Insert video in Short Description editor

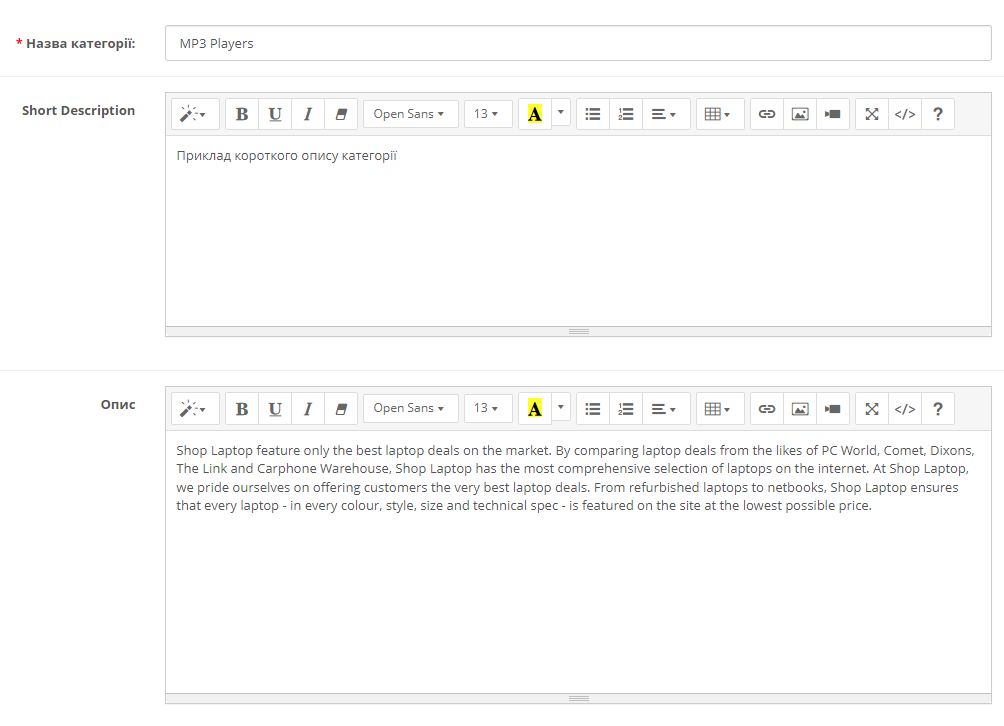tap(833, 114)
